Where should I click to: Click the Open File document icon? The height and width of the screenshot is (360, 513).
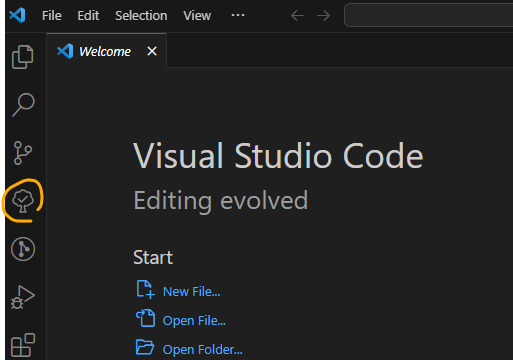[145, 318]
